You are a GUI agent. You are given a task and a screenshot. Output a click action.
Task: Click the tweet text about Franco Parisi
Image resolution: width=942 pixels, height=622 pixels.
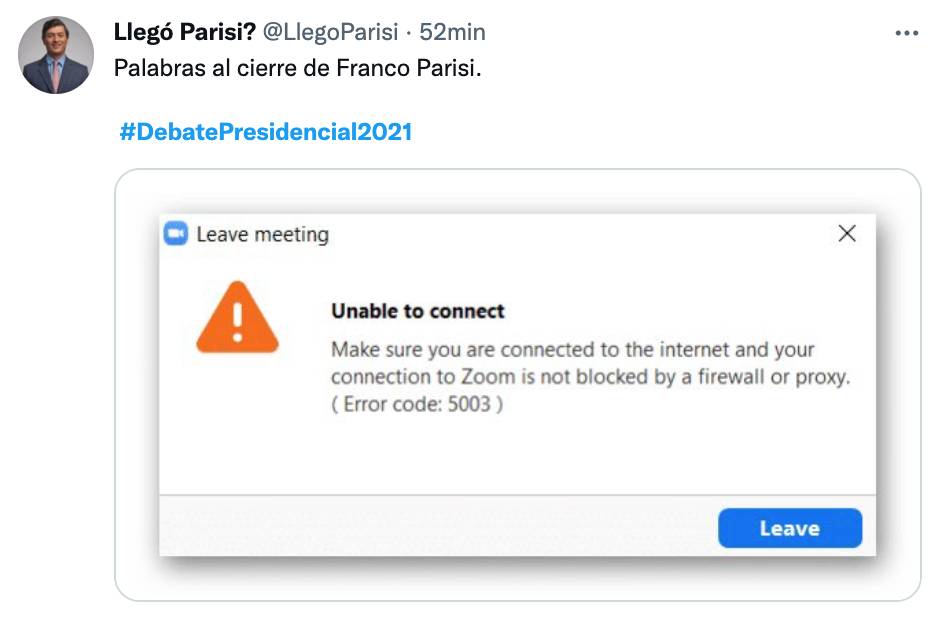(304, 71)
